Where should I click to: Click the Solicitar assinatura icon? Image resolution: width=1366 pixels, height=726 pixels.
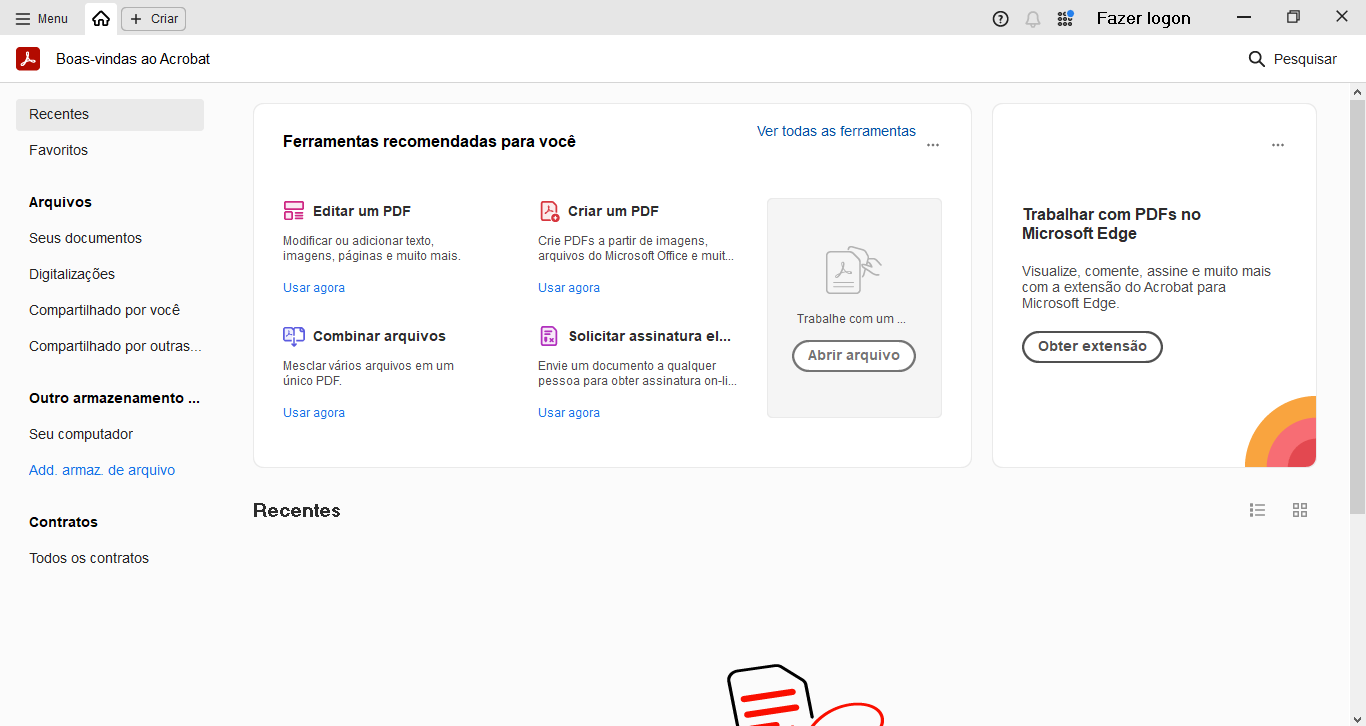549,336
